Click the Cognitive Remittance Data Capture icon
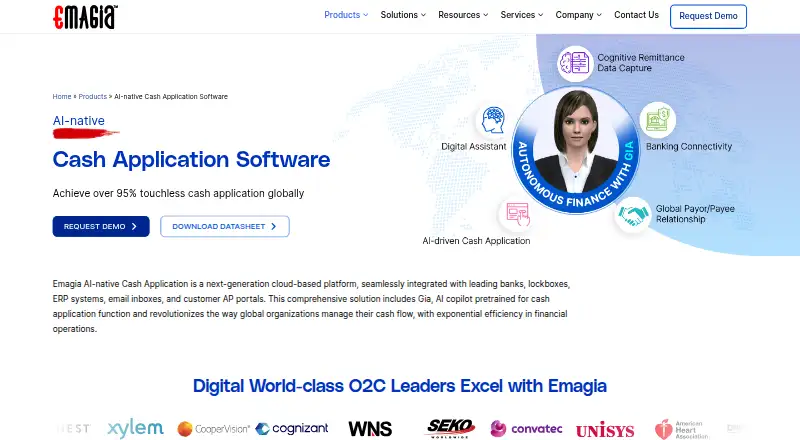The image size is (800, 440). click(x=574, y=63)
